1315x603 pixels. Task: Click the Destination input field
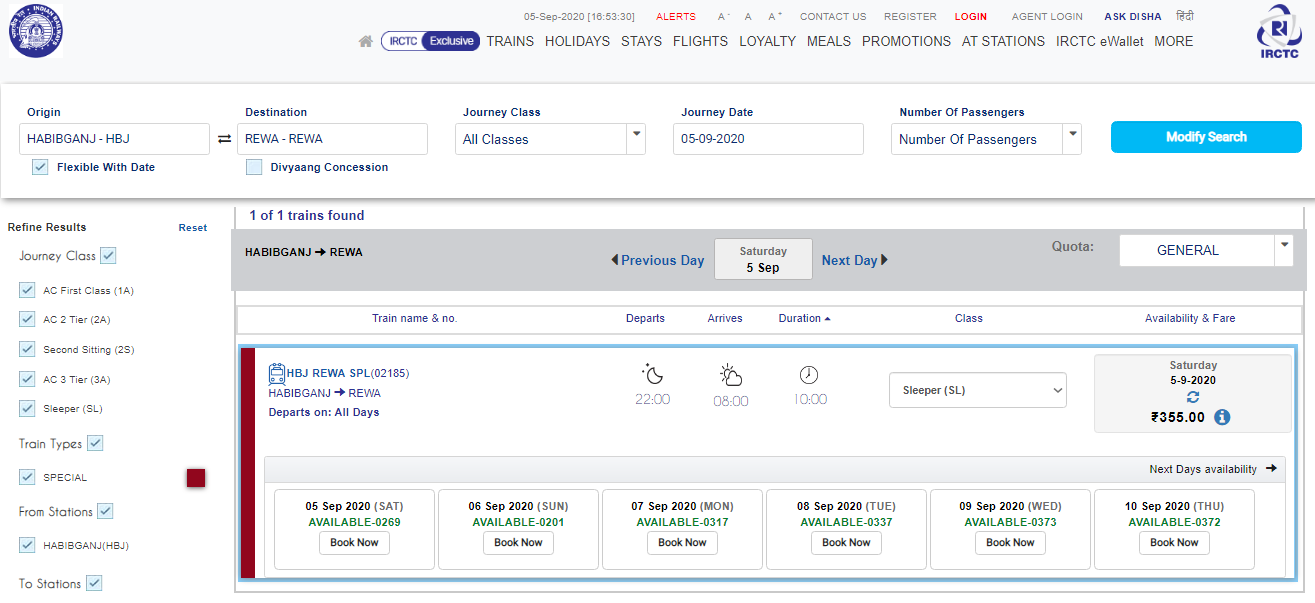tap(332, 139)
